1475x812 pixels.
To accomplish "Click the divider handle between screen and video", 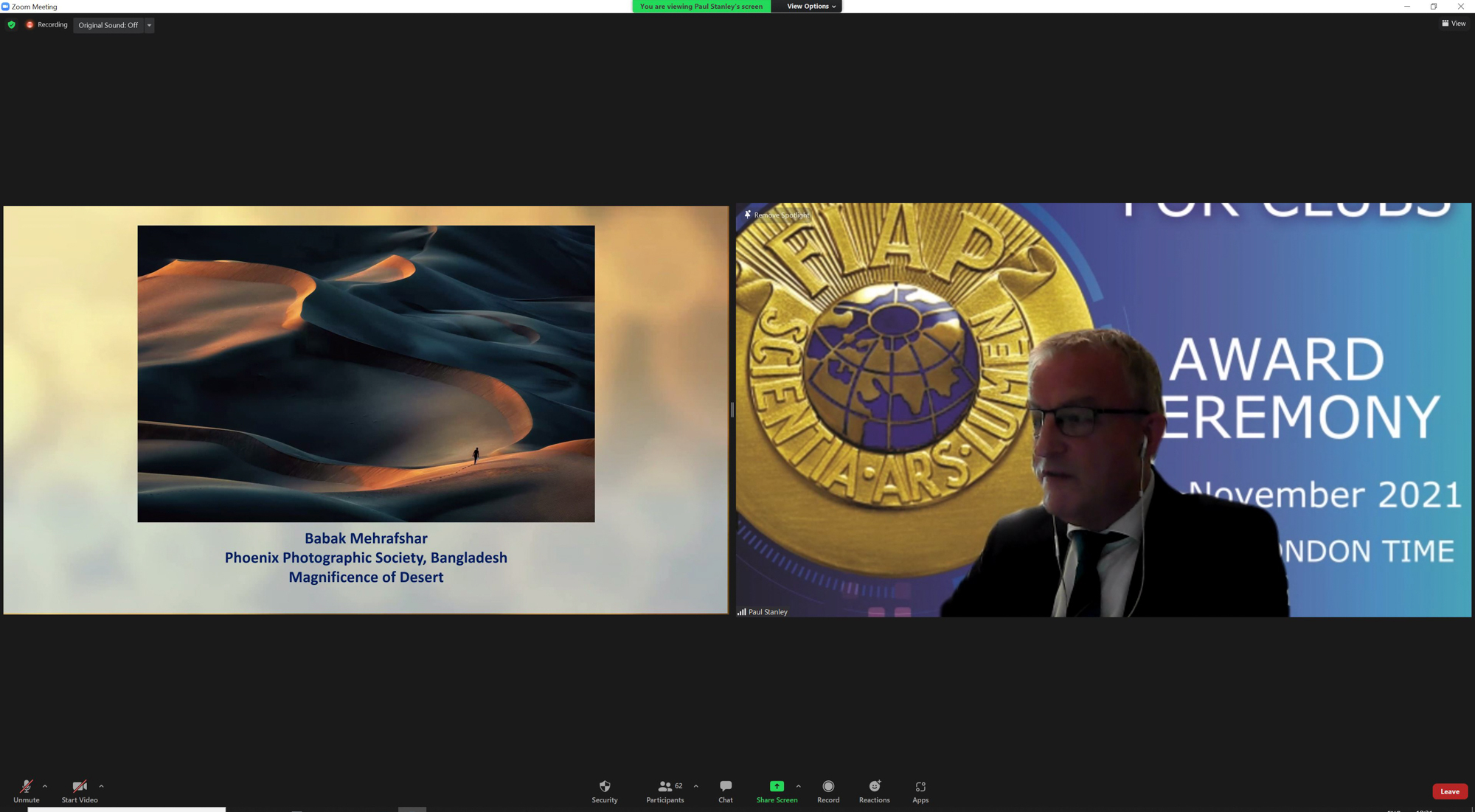I will pos(732,410).
